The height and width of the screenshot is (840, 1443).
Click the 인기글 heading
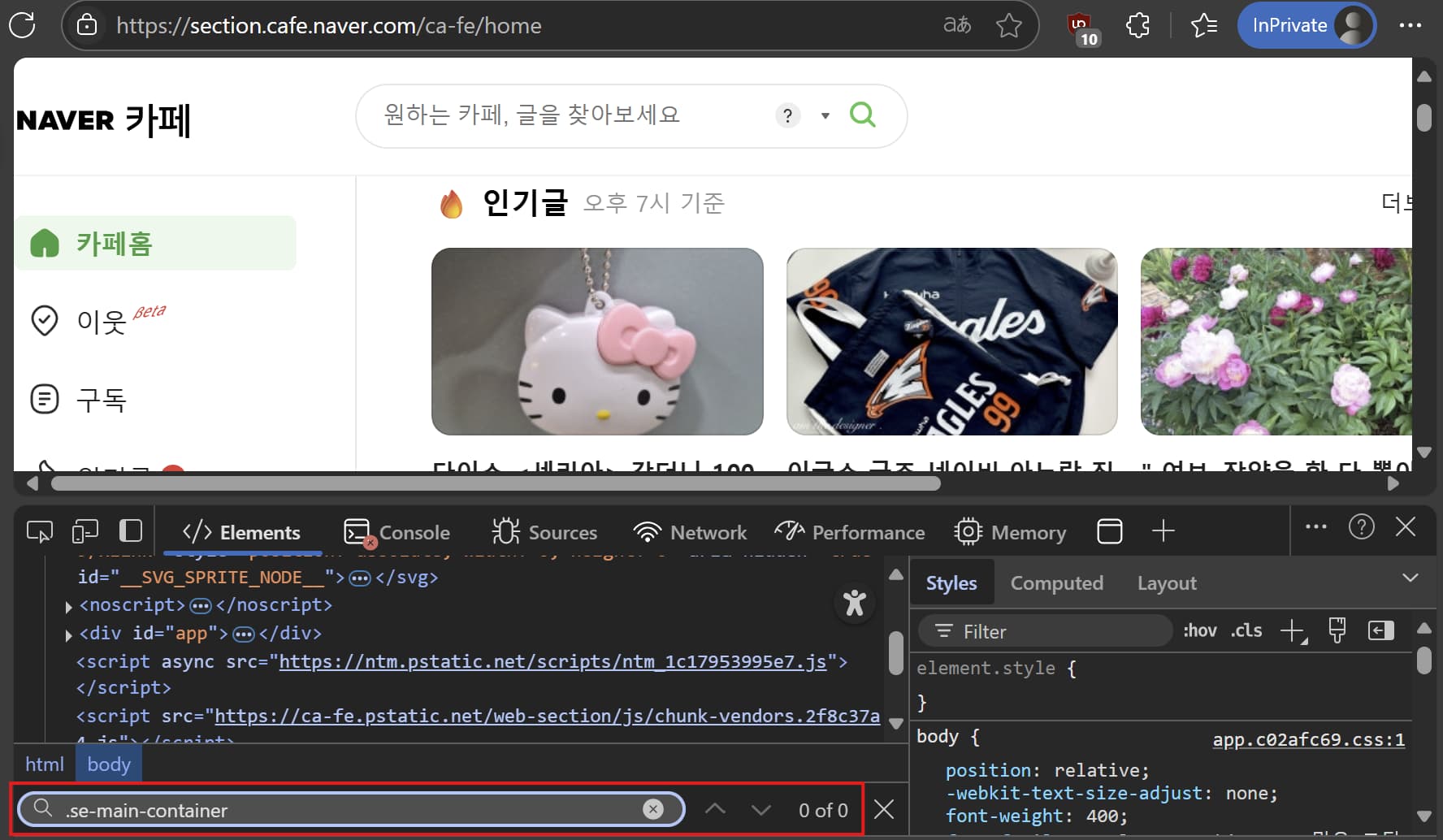[x=525, y=202]
